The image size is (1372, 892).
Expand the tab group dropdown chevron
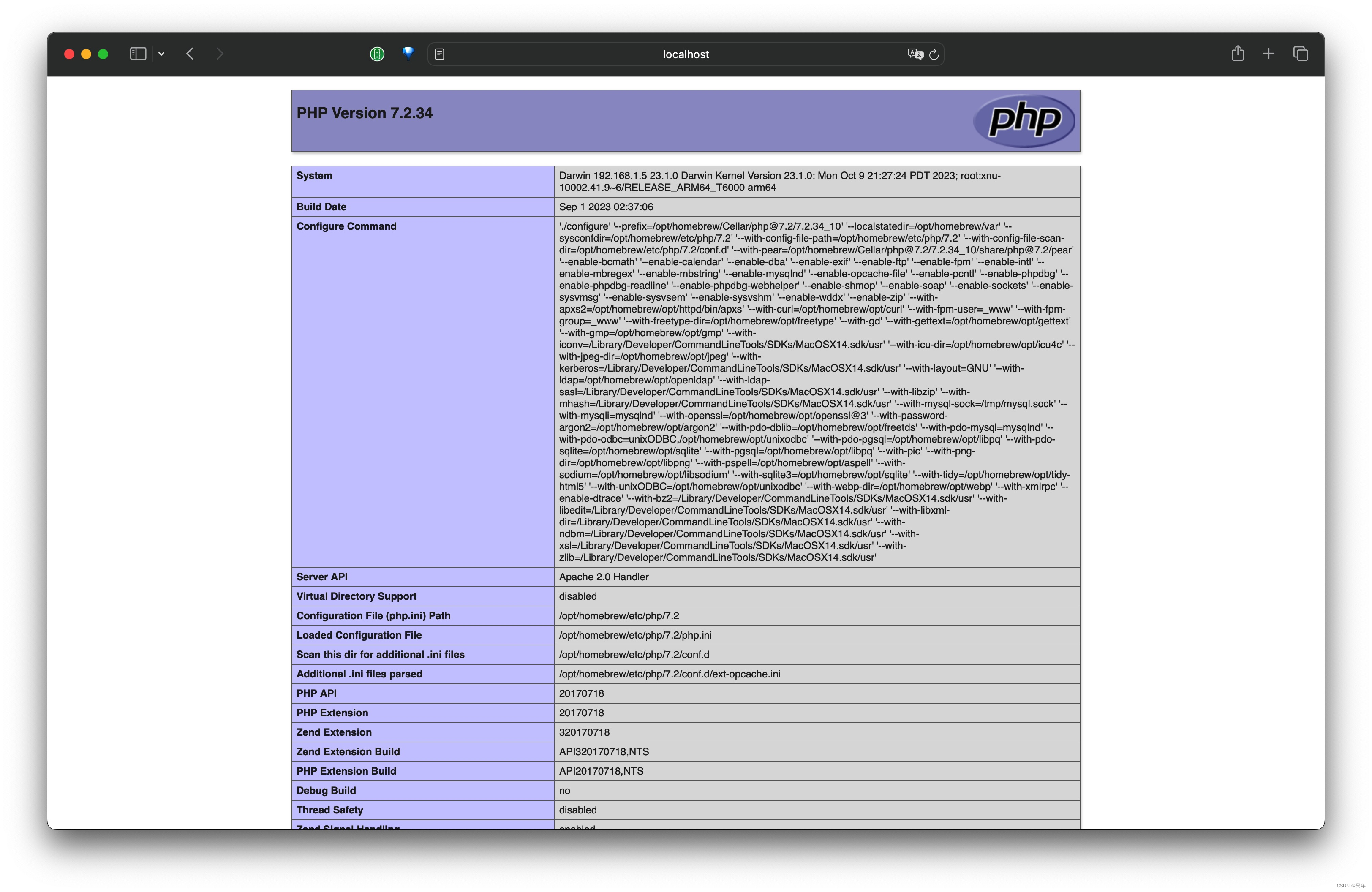pyautogui.click(x=161, y=54)
